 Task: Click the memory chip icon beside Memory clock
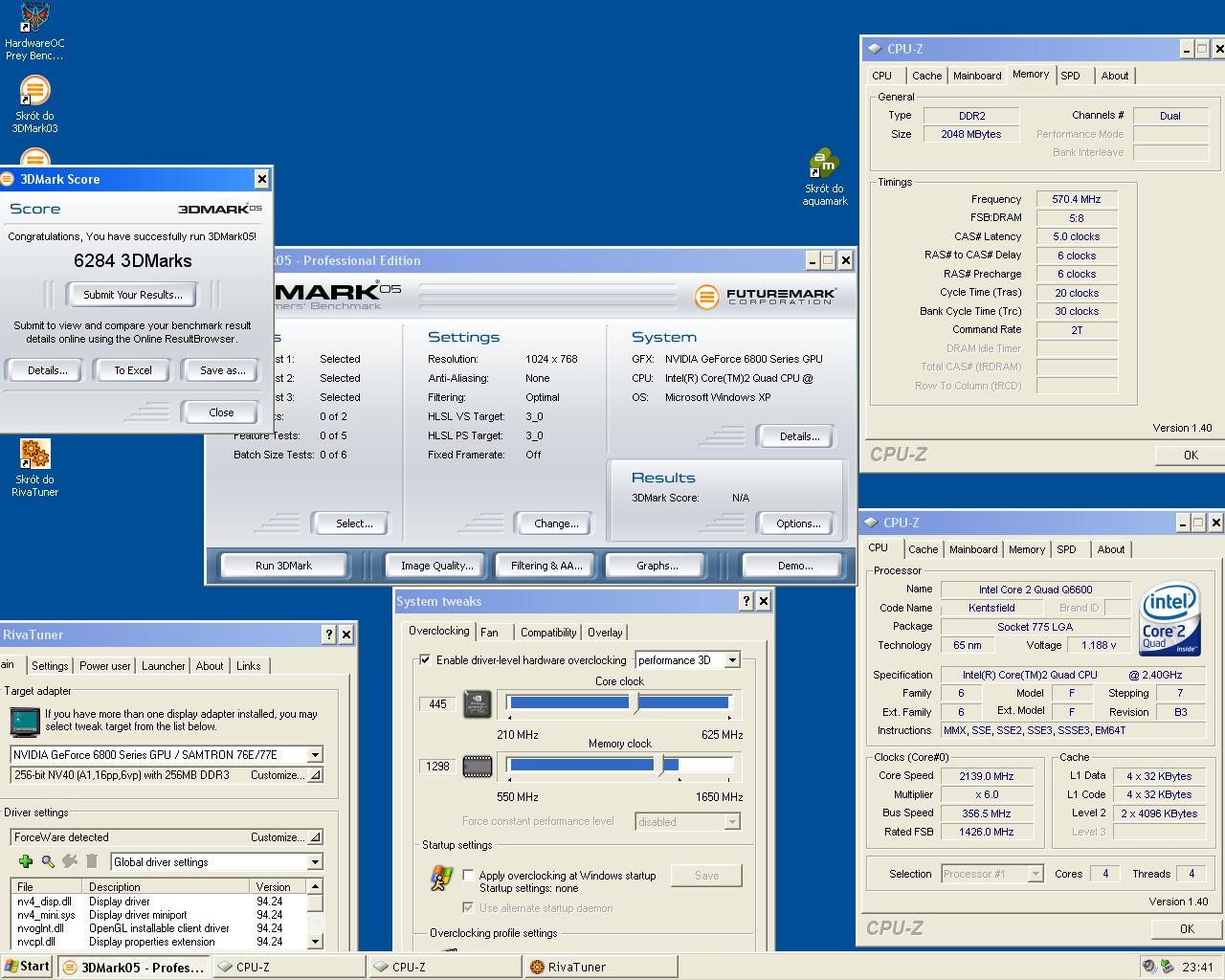[478, 766]
